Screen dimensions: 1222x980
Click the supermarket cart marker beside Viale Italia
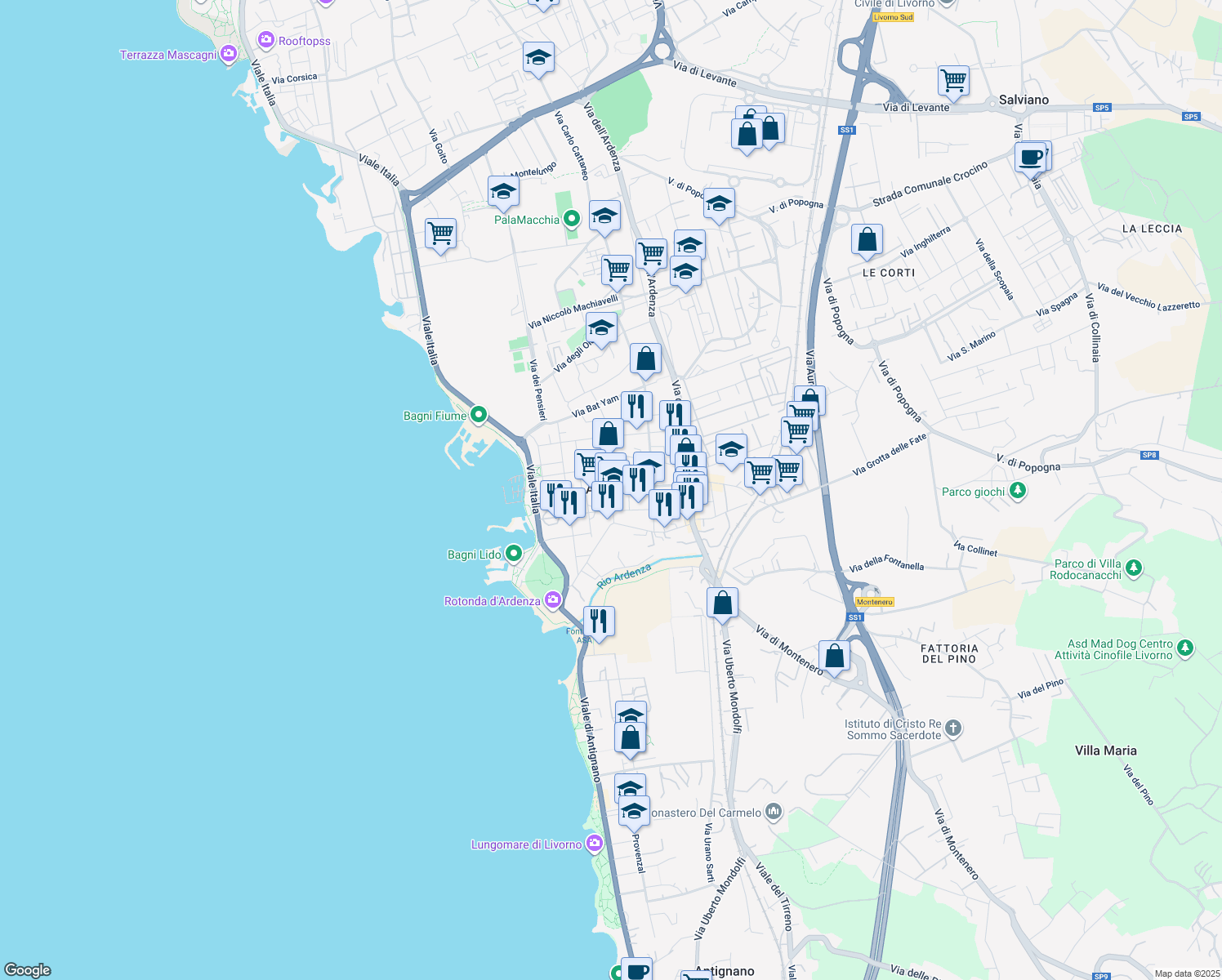click(440, 234)
